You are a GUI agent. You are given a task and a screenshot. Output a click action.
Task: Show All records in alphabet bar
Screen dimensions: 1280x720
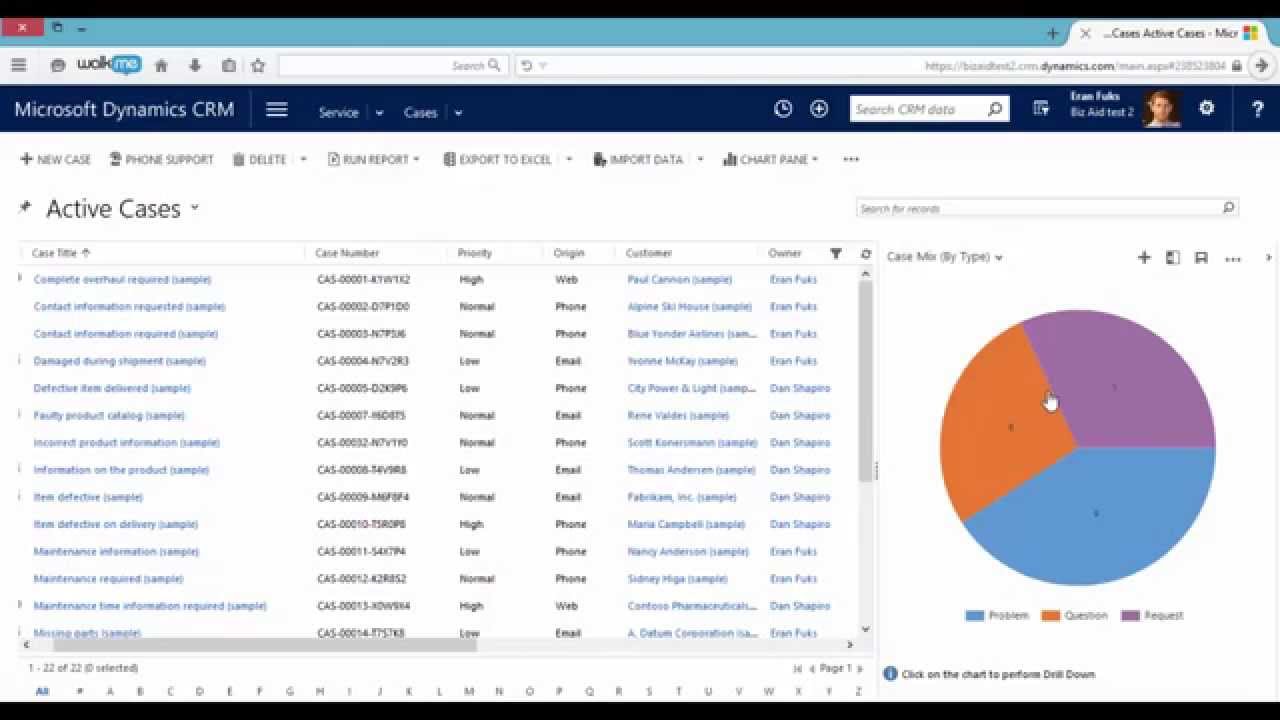click(42, 691)
